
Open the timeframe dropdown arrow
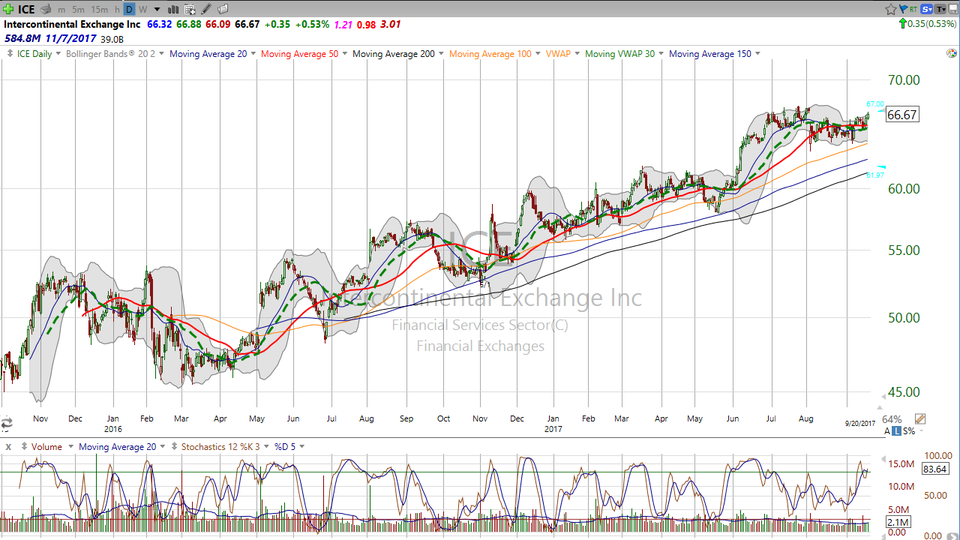pyautogui.click(x=157, y=10)
